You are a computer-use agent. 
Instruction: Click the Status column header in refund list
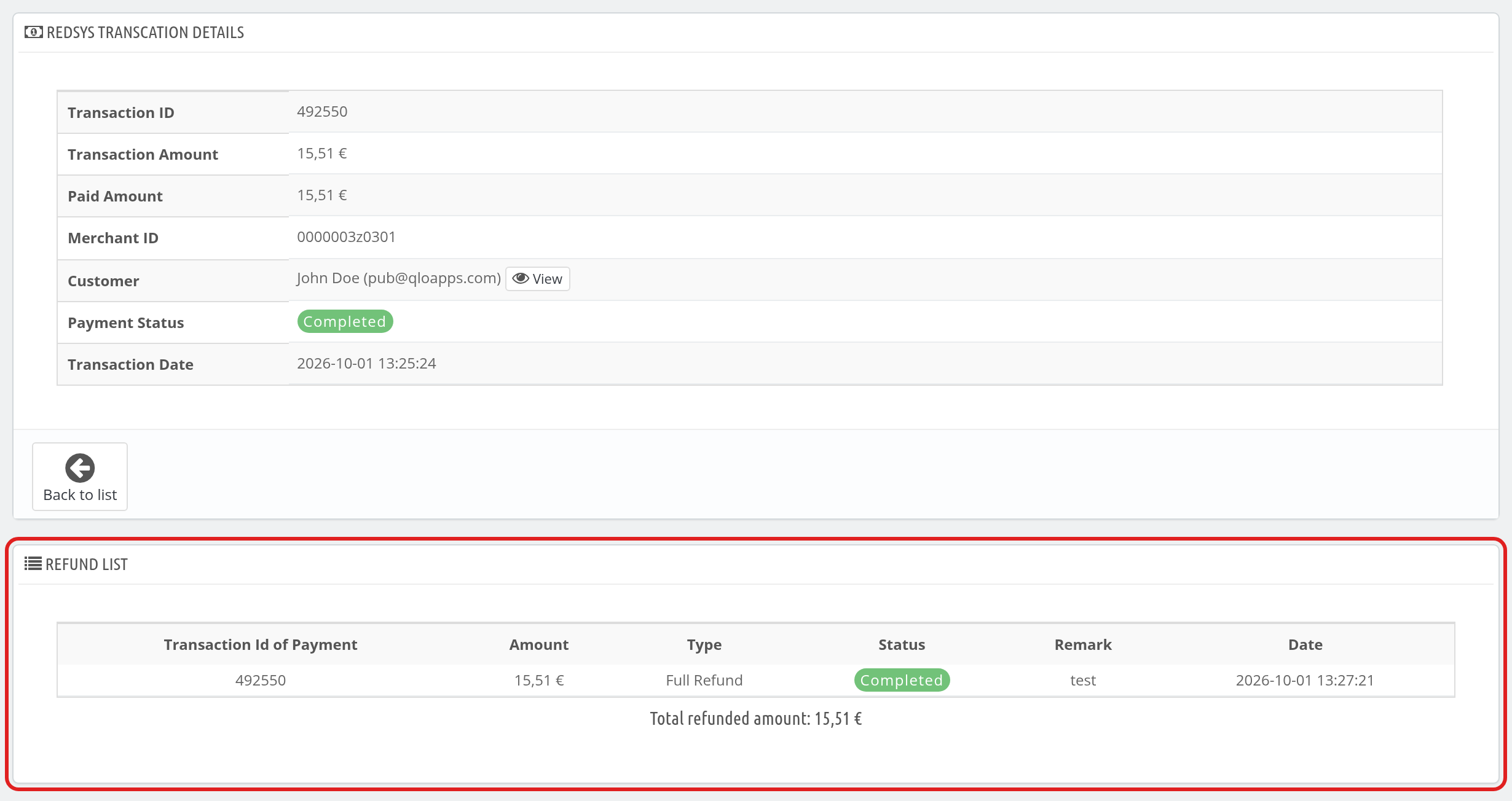pyautogui.click(x=902, y=644)
